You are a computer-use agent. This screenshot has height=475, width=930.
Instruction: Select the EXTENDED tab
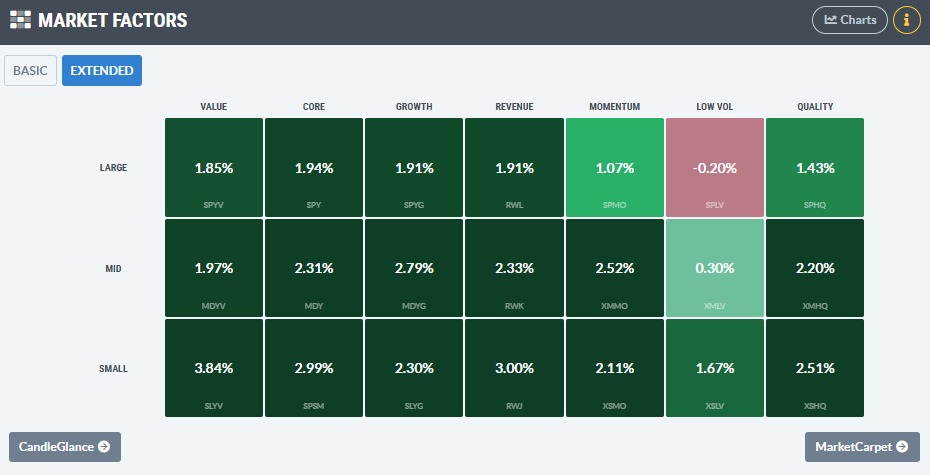point(102,71)
